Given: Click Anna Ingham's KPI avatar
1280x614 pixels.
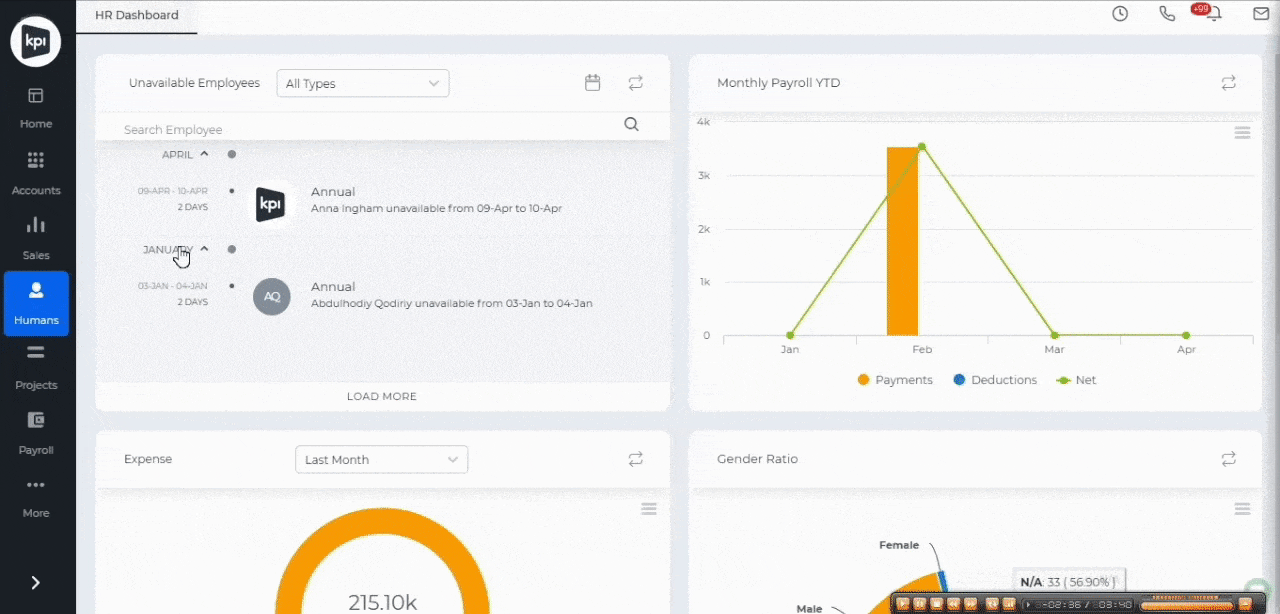Looking at the screenshot, I should pyautogui.click(x=271, y=203).
